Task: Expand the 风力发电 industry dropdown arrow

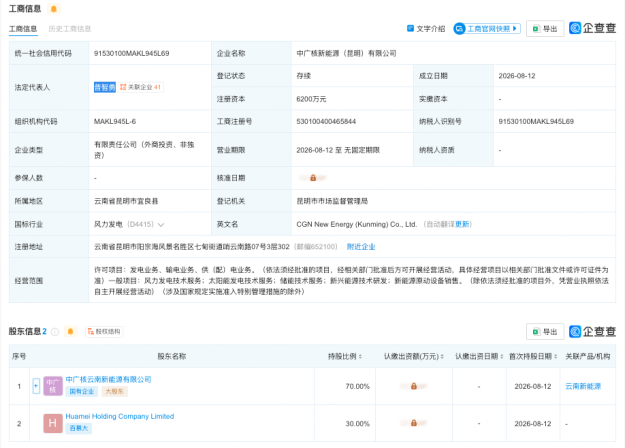Action: [x=161, y=224]
